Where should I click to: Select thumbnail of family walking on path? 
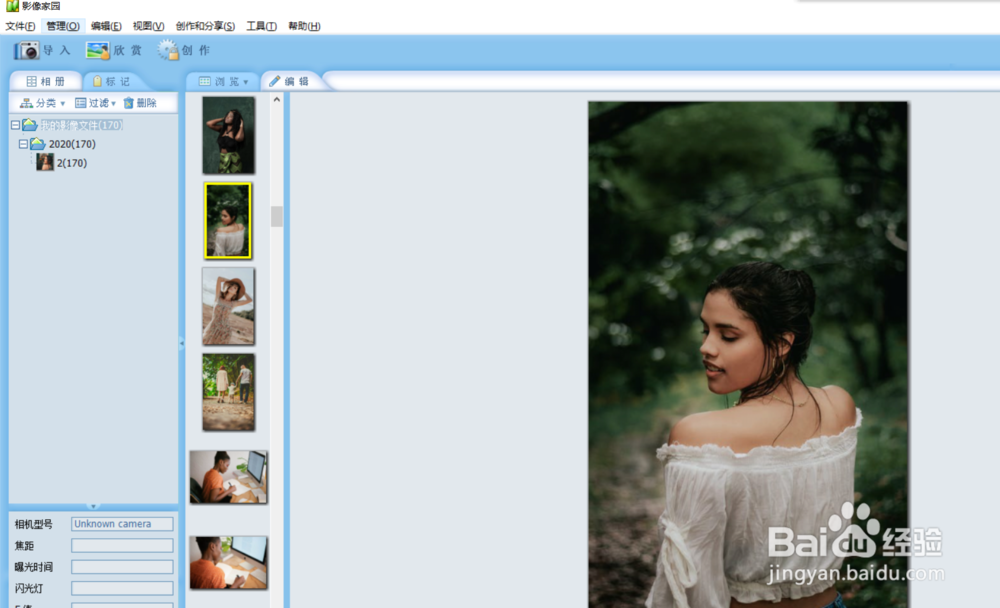[228, 392]
